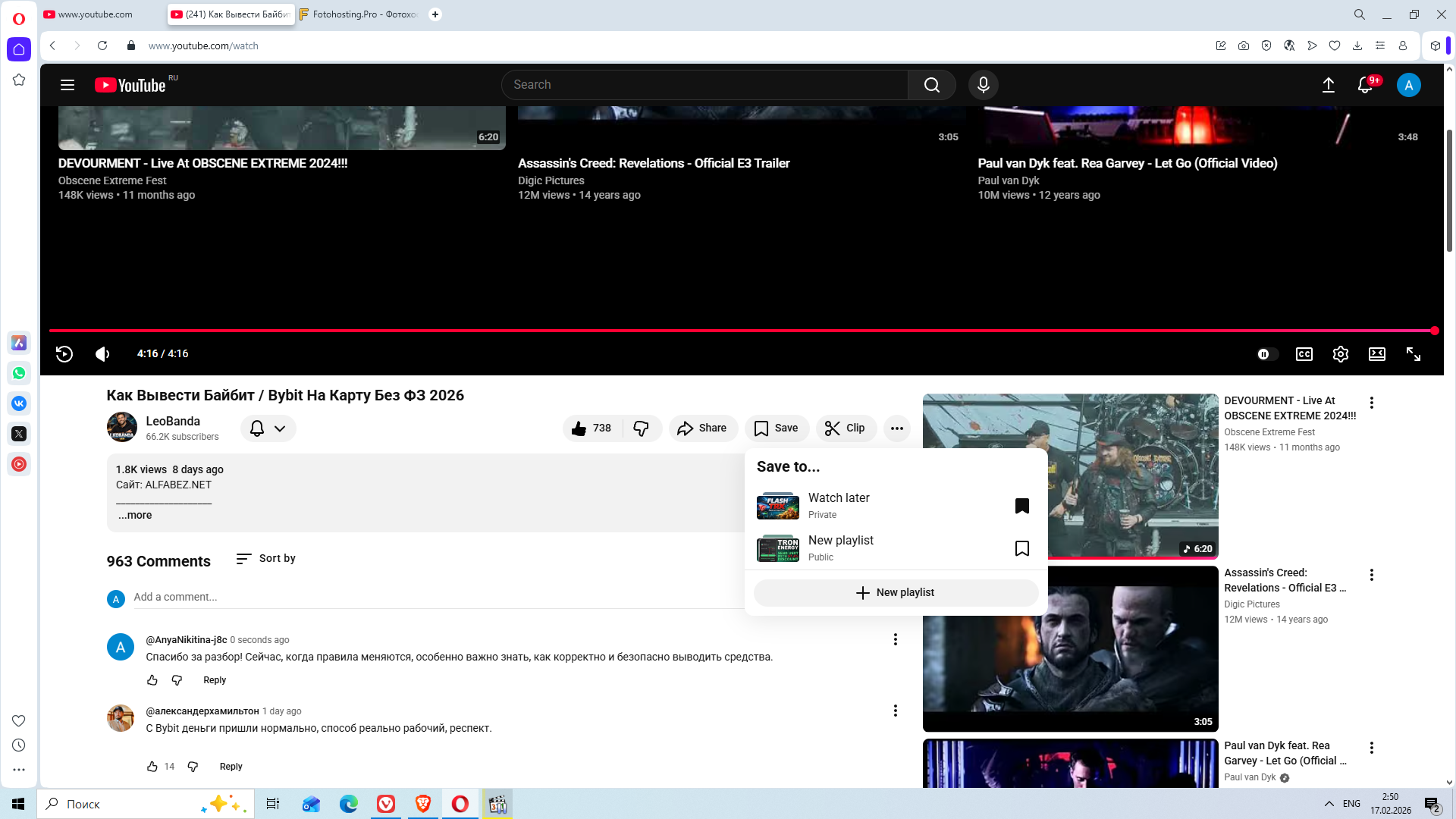1456x819 pixels.
Task: Toggle the public New playlist bookmark
Action: [x=1021, y=548]
